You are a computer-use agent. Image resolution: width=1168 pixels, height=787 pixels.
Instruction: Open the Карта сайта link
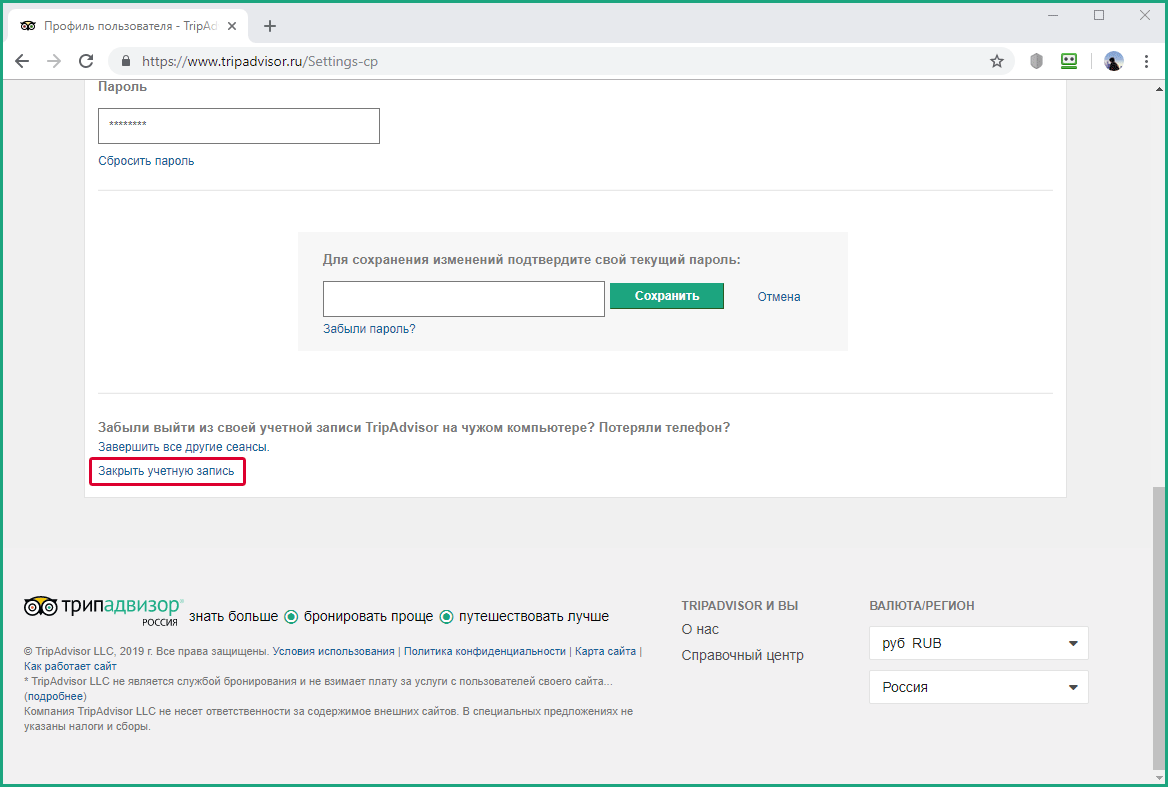point(606,651)
